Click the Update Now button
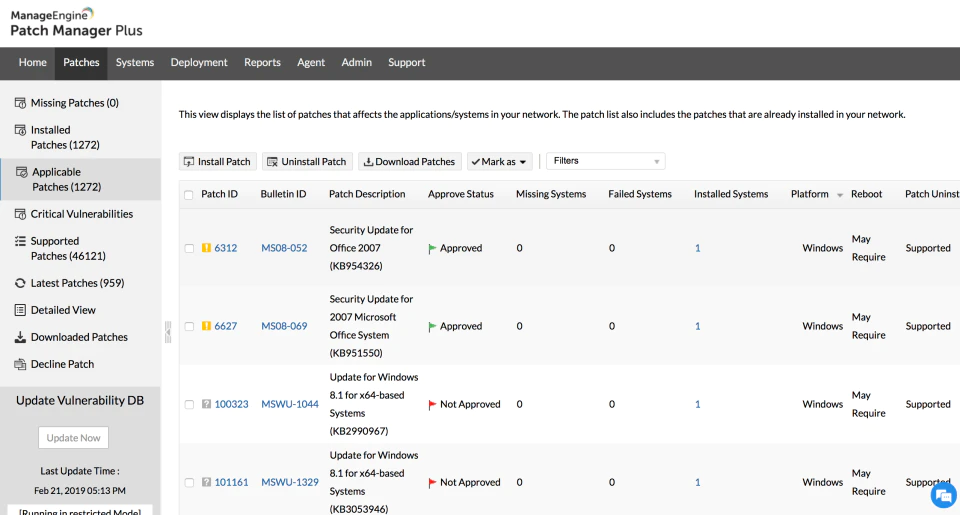The image size is (960, 515). click(73, 438)
